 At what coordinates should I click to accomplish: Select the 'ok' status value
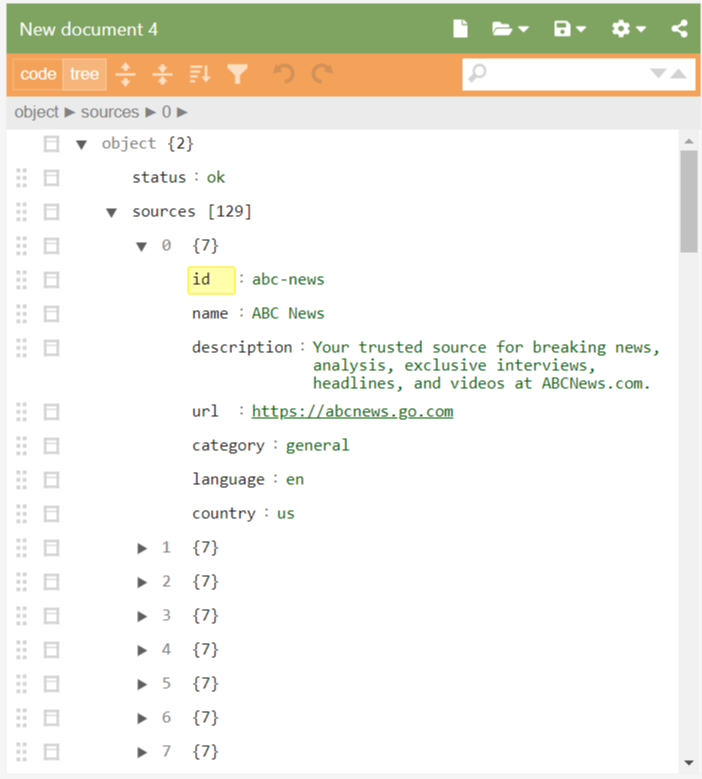pos(216,177)
